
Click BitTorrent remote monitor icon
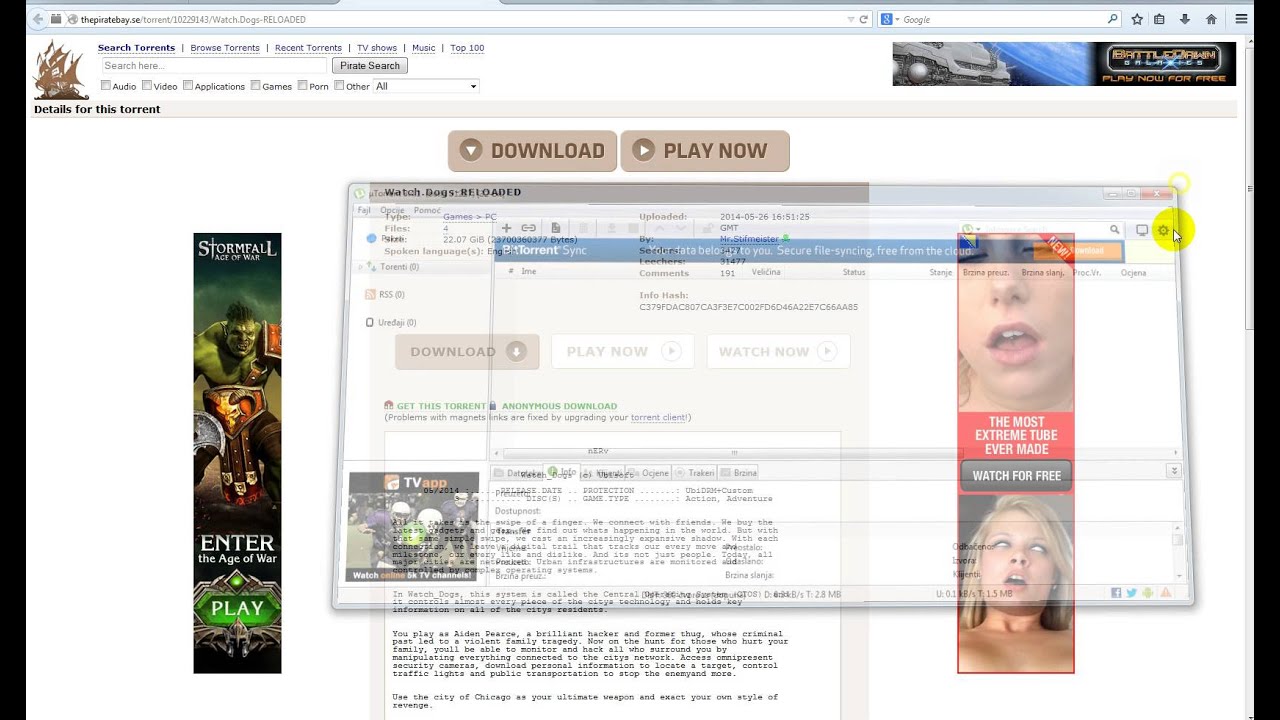[x=1142, y=230]
